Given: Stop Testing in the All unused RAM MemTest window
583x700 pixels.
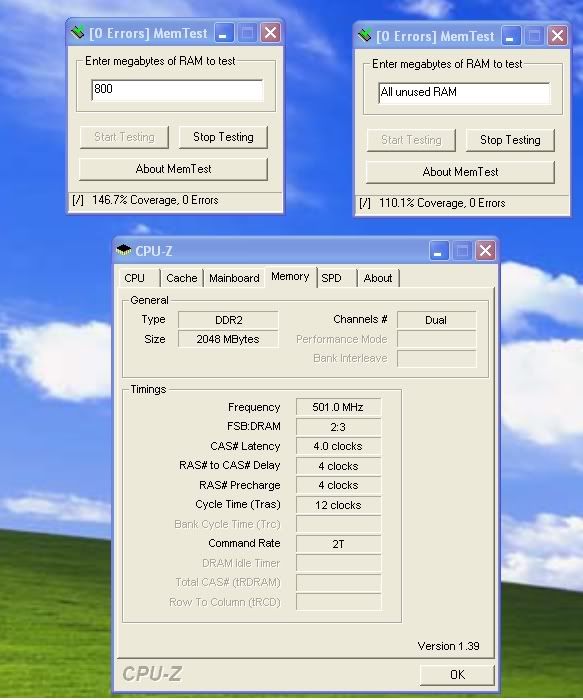Looking at the screenshot, I should (510, 140).
